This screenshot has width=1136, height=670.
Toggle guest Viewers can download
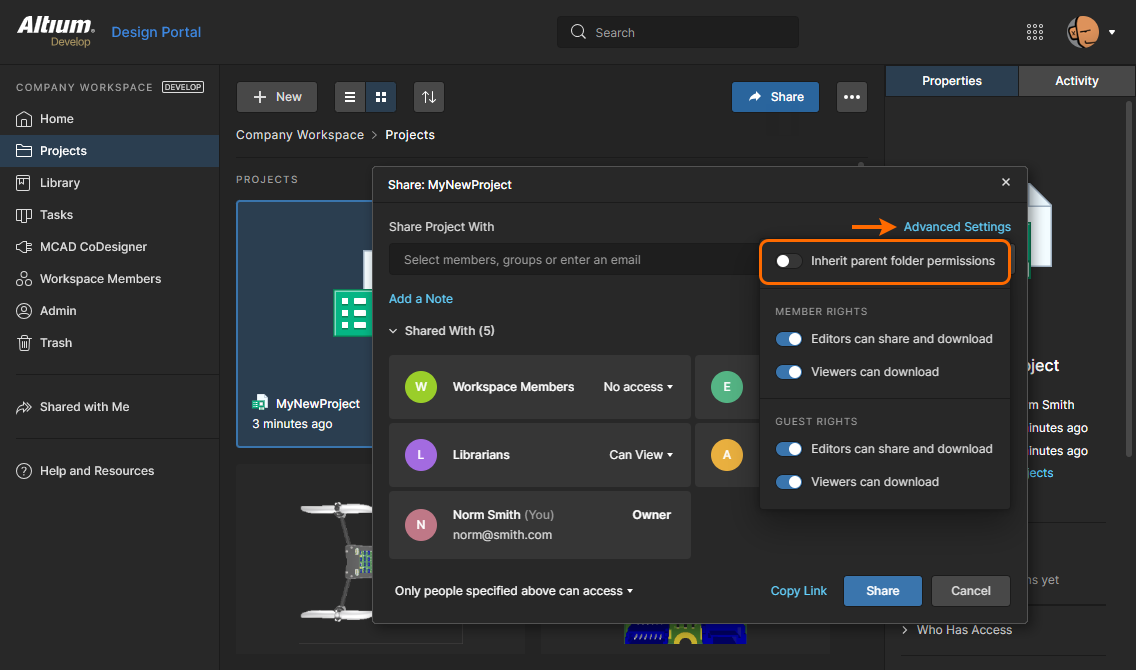point(788,482)
